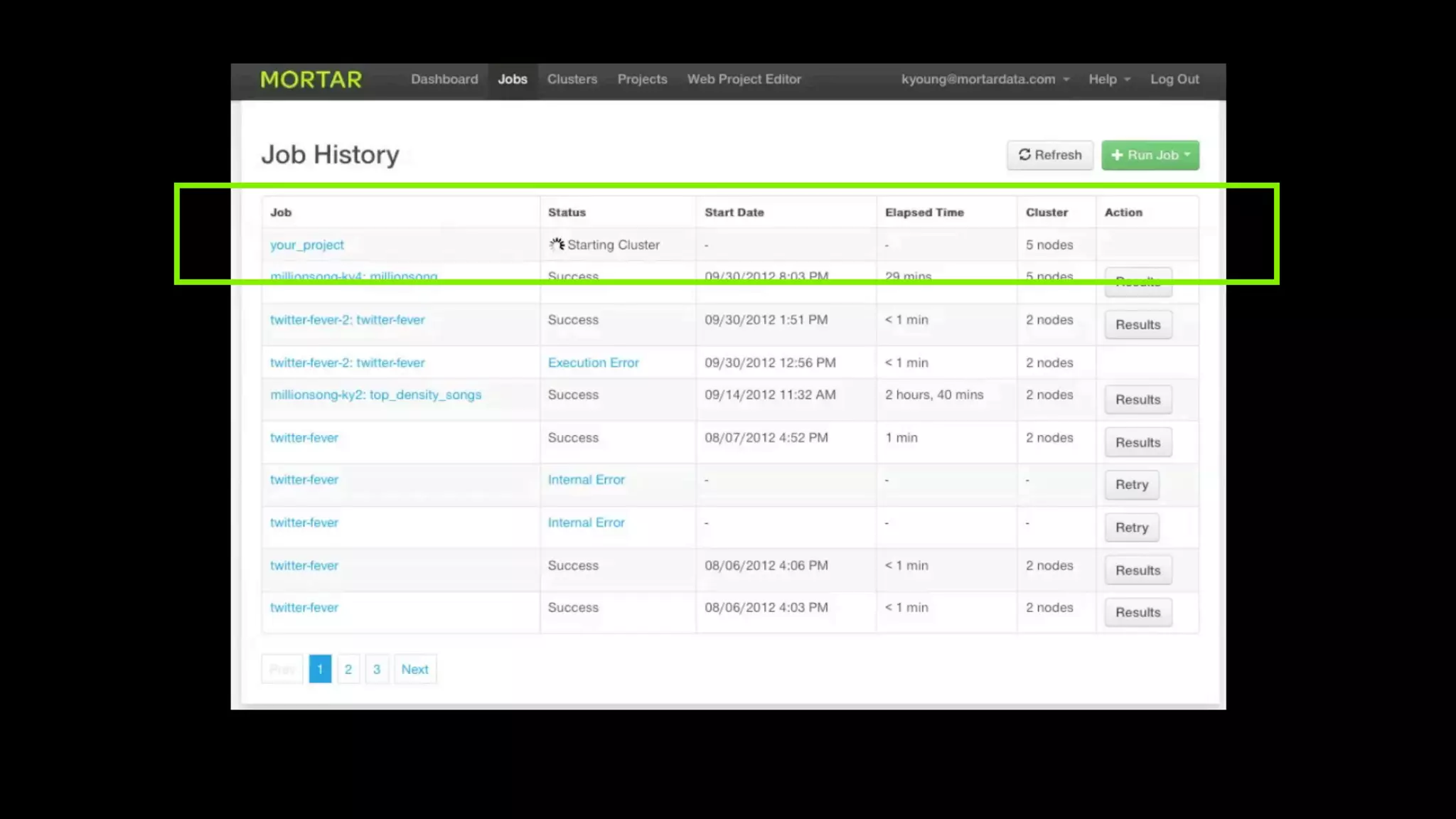Go to the Dashboard tab

[444, 80]
